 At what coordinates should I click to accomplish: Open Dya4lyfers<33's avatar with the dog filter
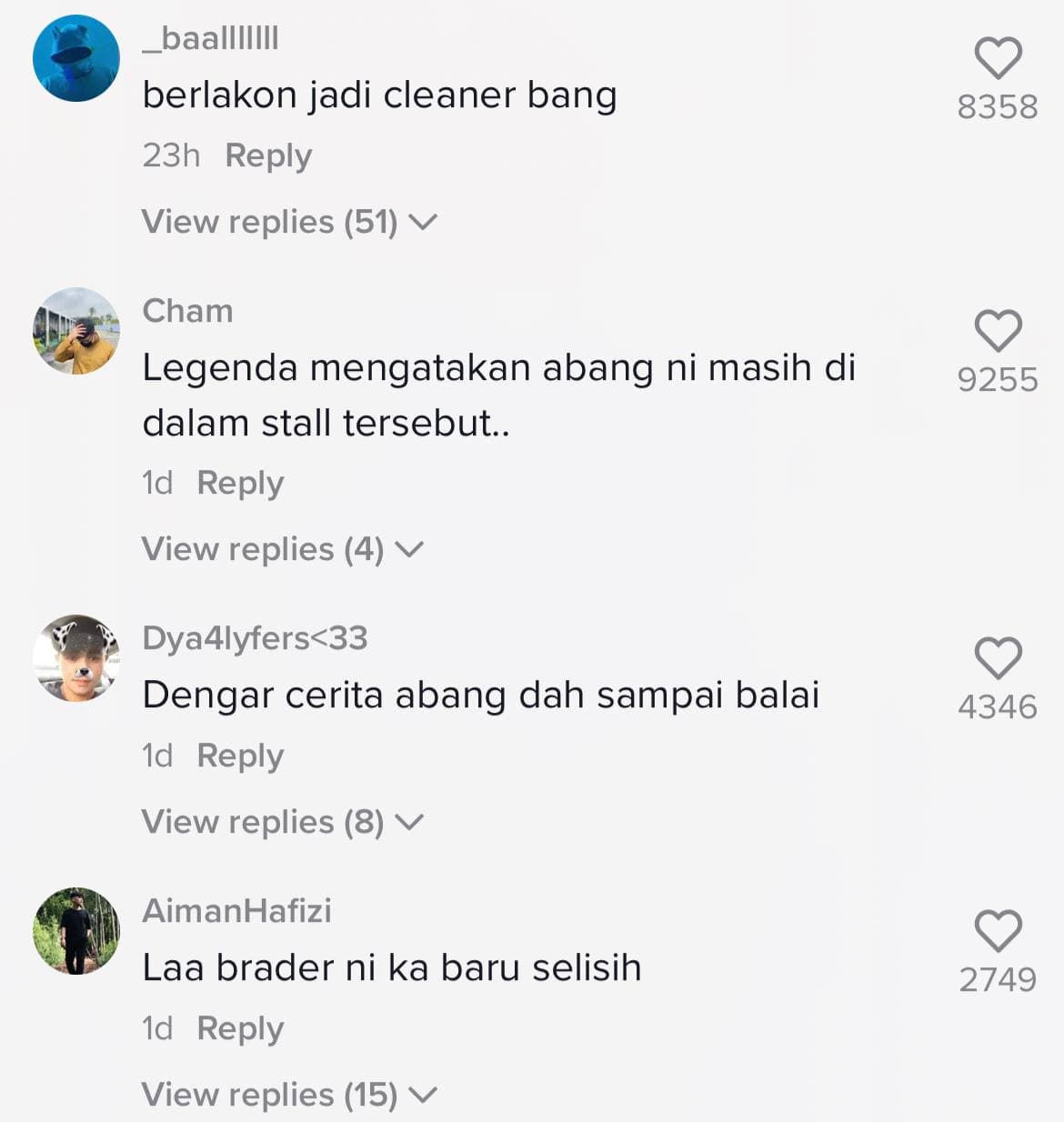coord(76,658)
